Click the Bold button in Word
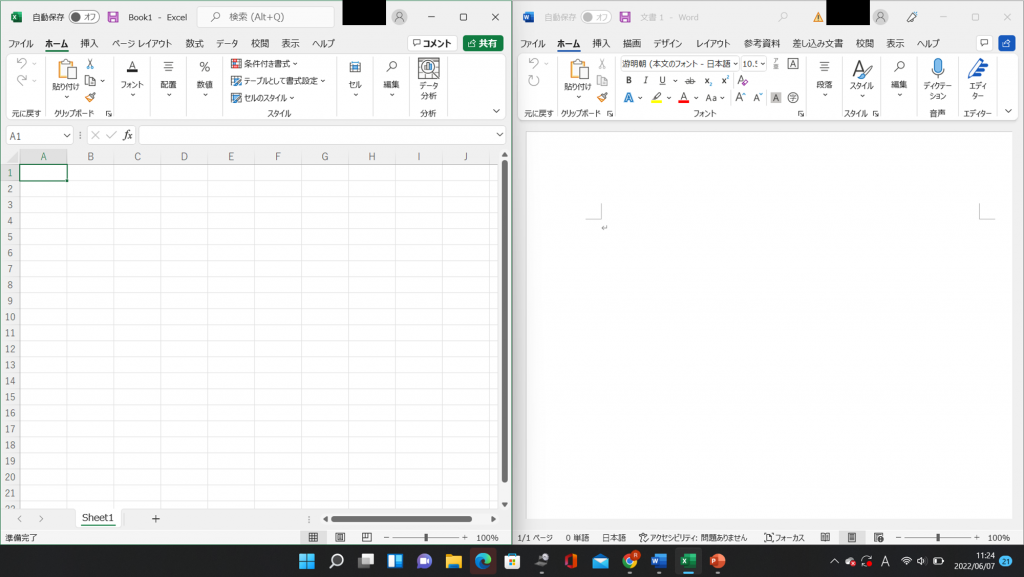The width and height of the screenshot is (1024, 577). pos(629,81)
